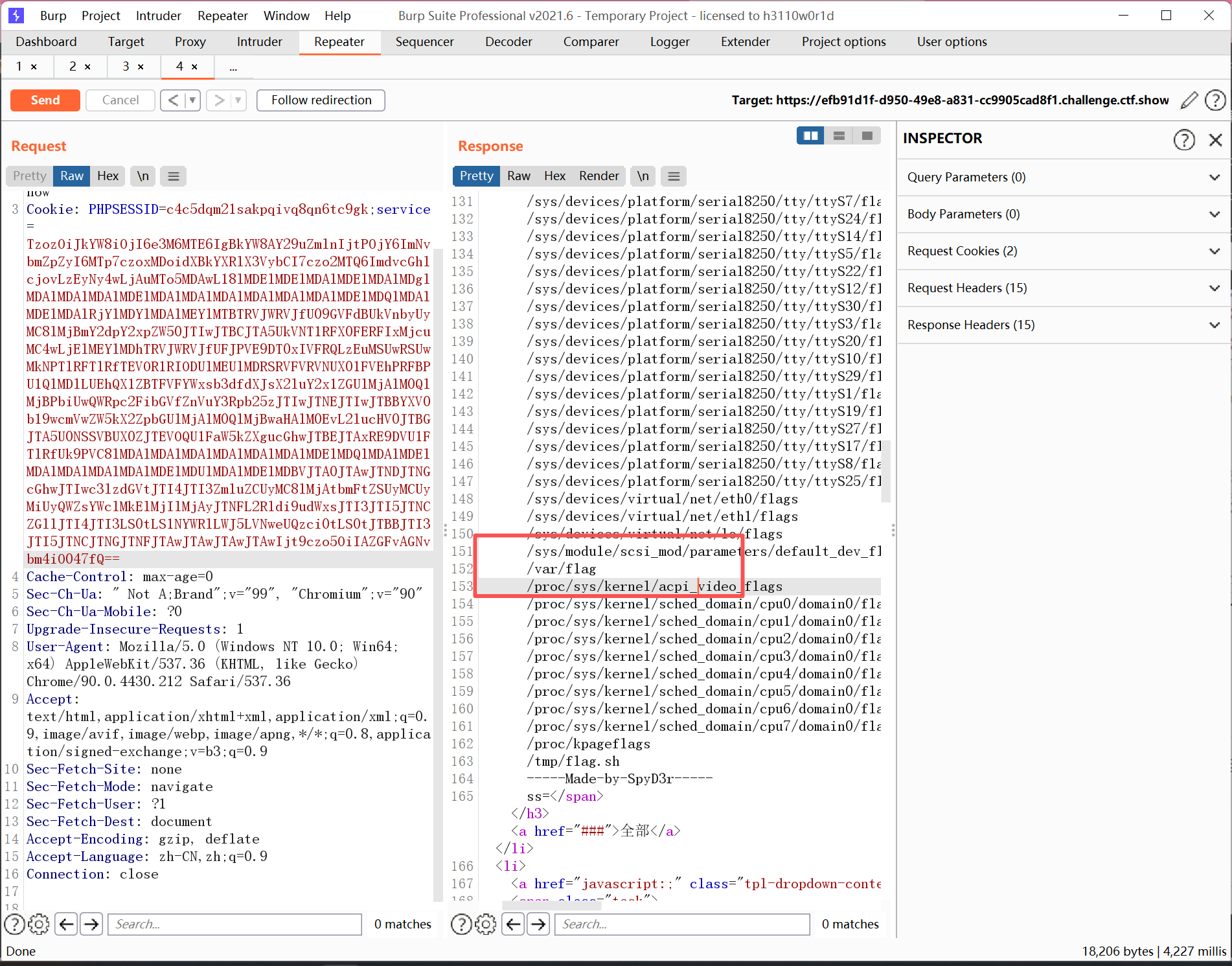Open request editor menu (hamburger icon)
Image resolution: width=1232 pixels, height=966 pixels.
click(174, 176)
